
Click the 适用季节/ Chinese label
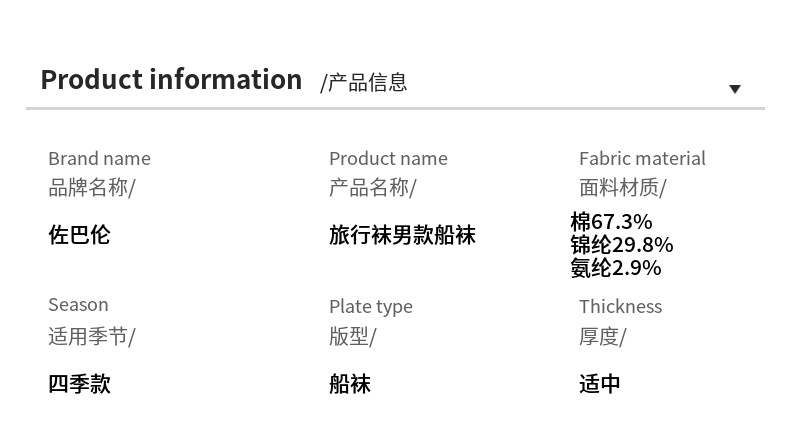coord(91,336)
